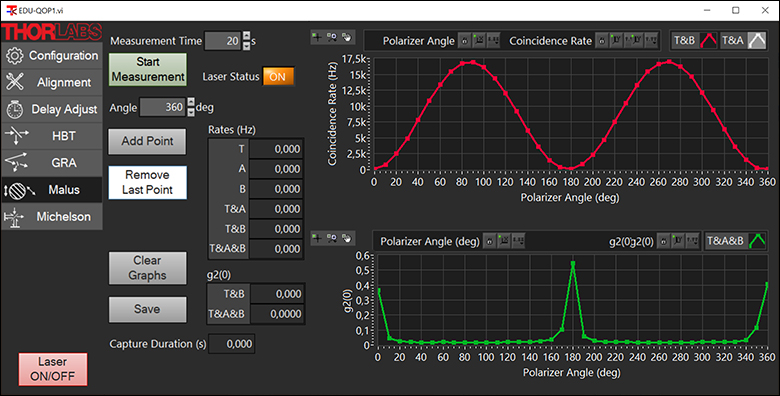Click Start Measurement button
Screen dimensions: 780x396
coord(148,70)
